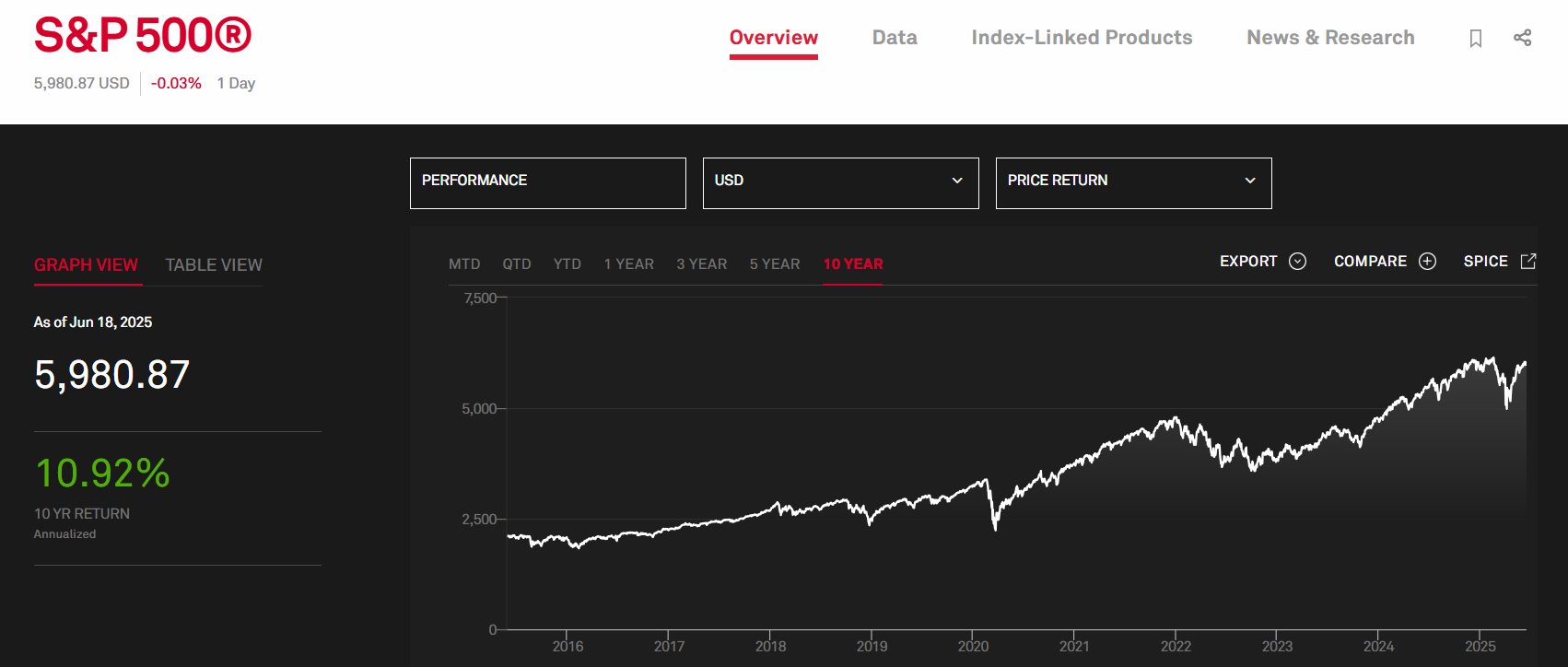Select the YTD time range
The height and width of the screenshot is (667, 1568).
(568, 264)
